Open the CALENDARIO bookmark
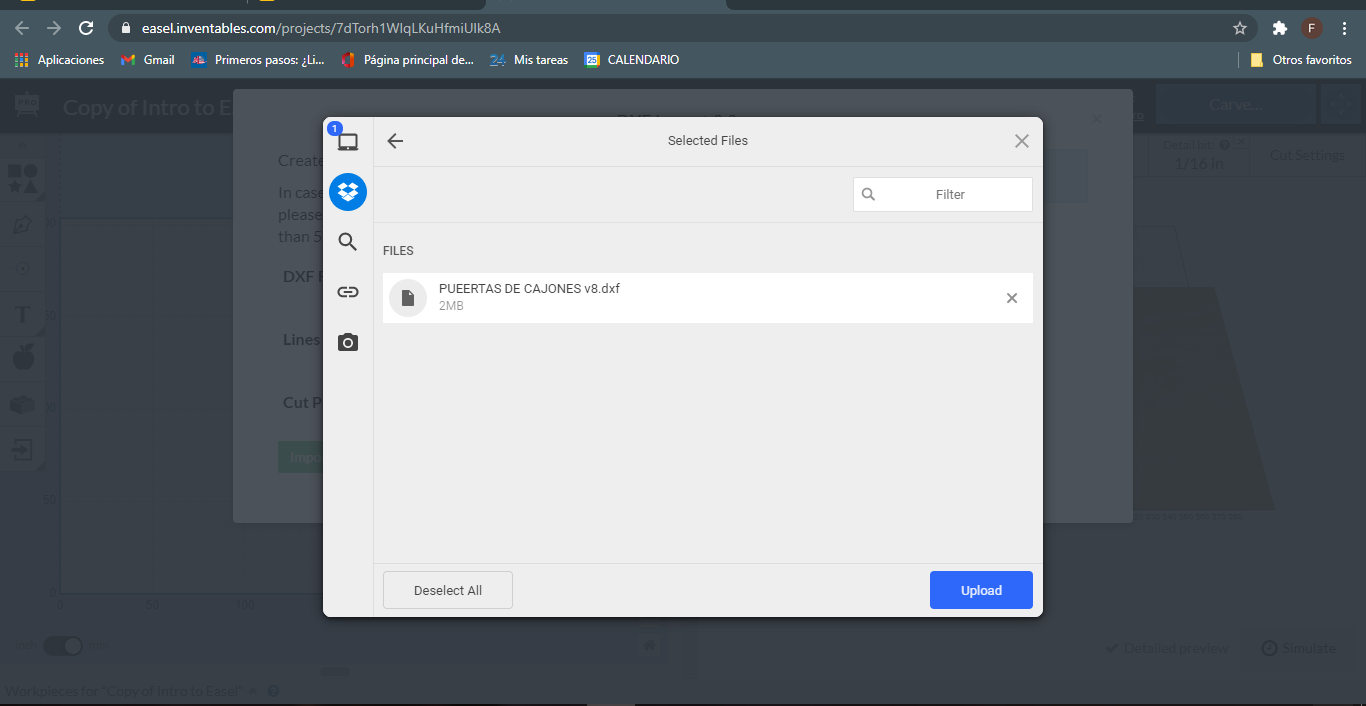Viewport: 1366px width, 706px height. pos(632,60)
